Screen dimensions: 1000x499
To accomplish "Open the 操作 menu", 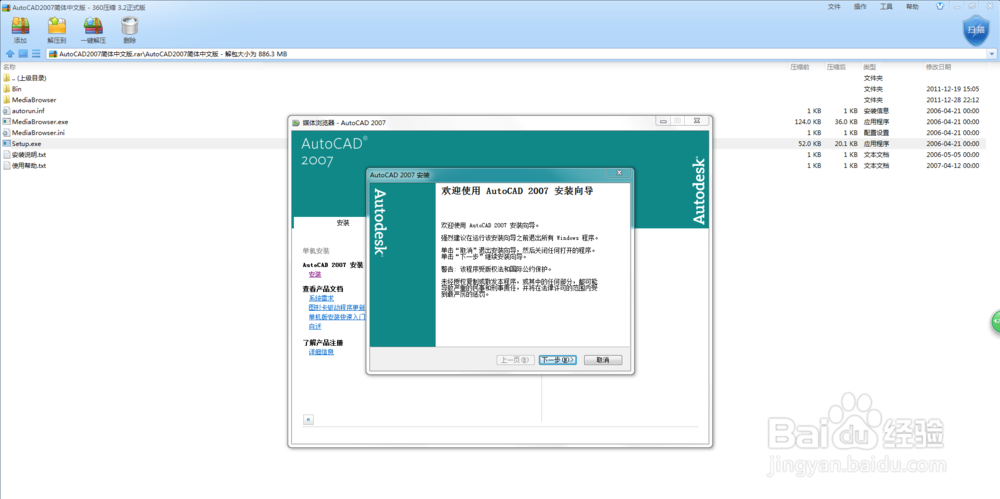I will 860,6.
